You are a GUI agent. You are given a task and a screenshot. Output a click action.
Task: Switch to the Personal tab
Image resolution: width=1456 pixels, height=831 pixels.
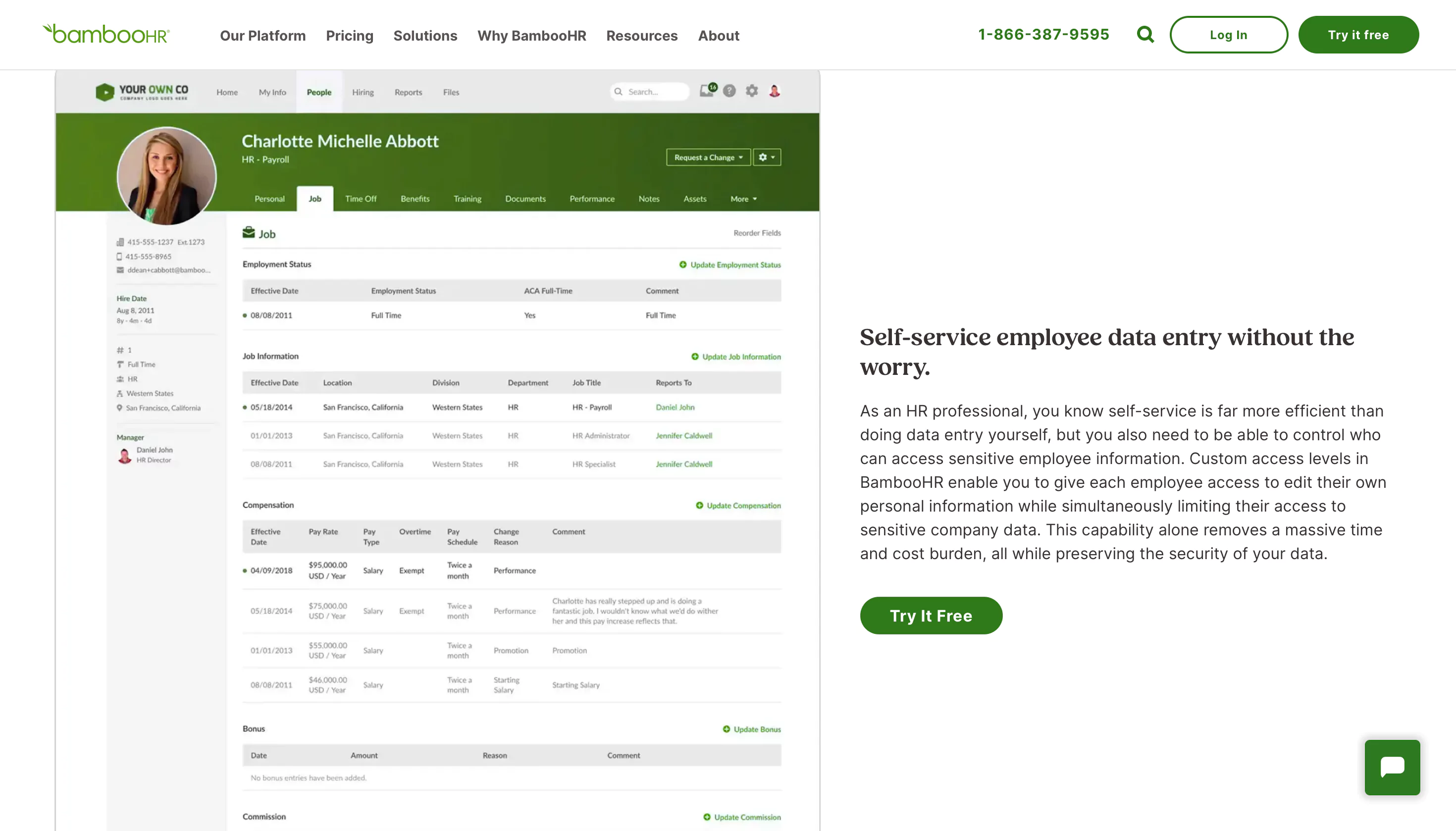269,199
